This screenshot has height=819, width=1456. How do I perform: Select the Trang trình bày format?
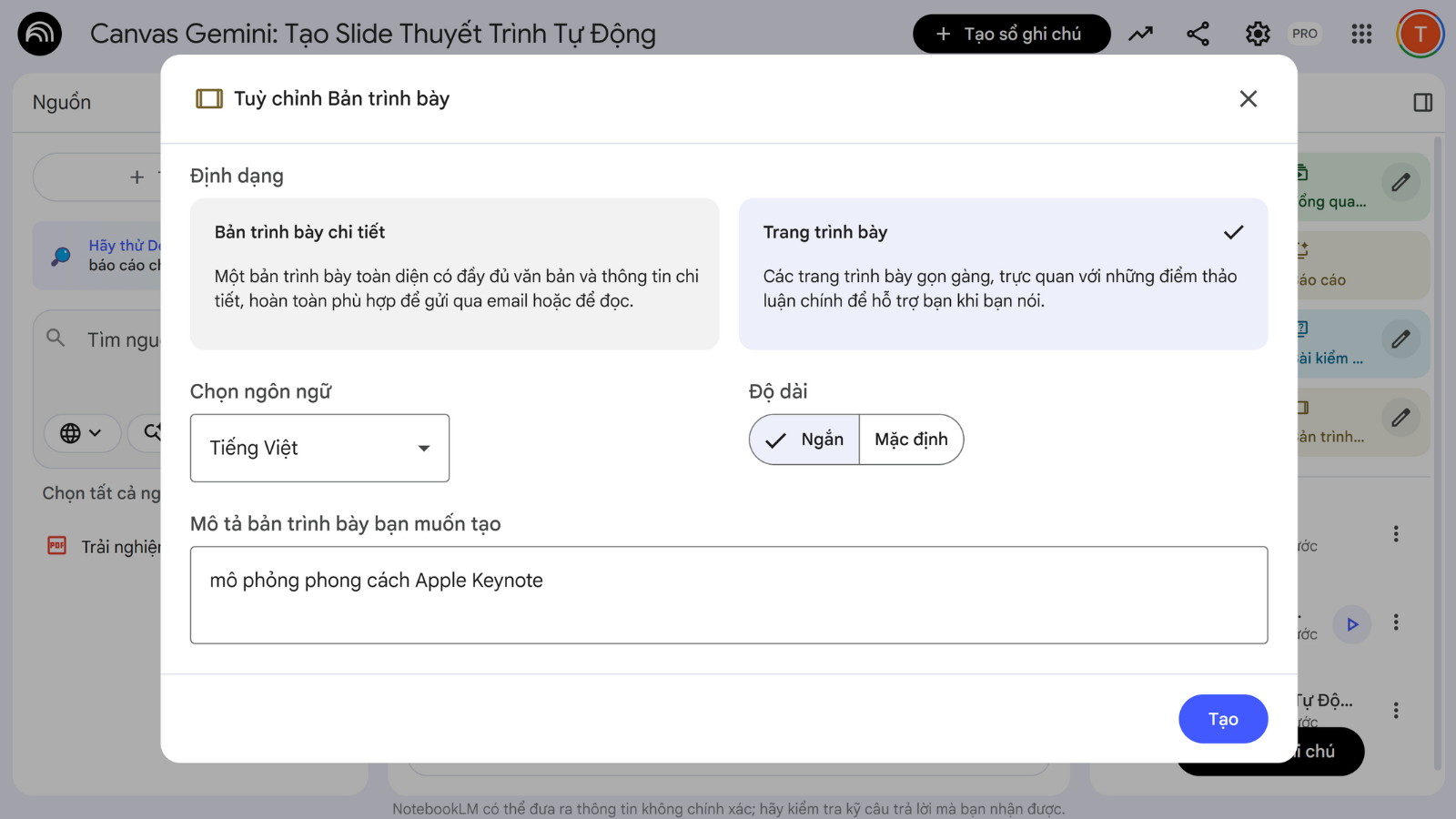(x=1003, y=274)
